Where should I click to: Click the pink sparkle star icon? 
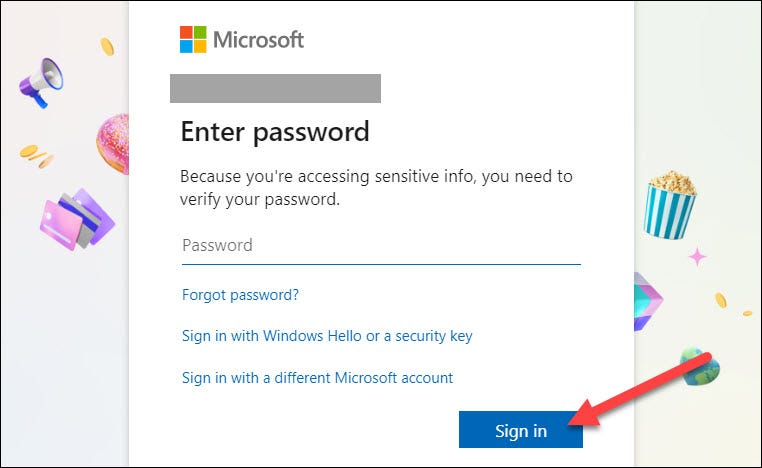[x=697, y=257]
